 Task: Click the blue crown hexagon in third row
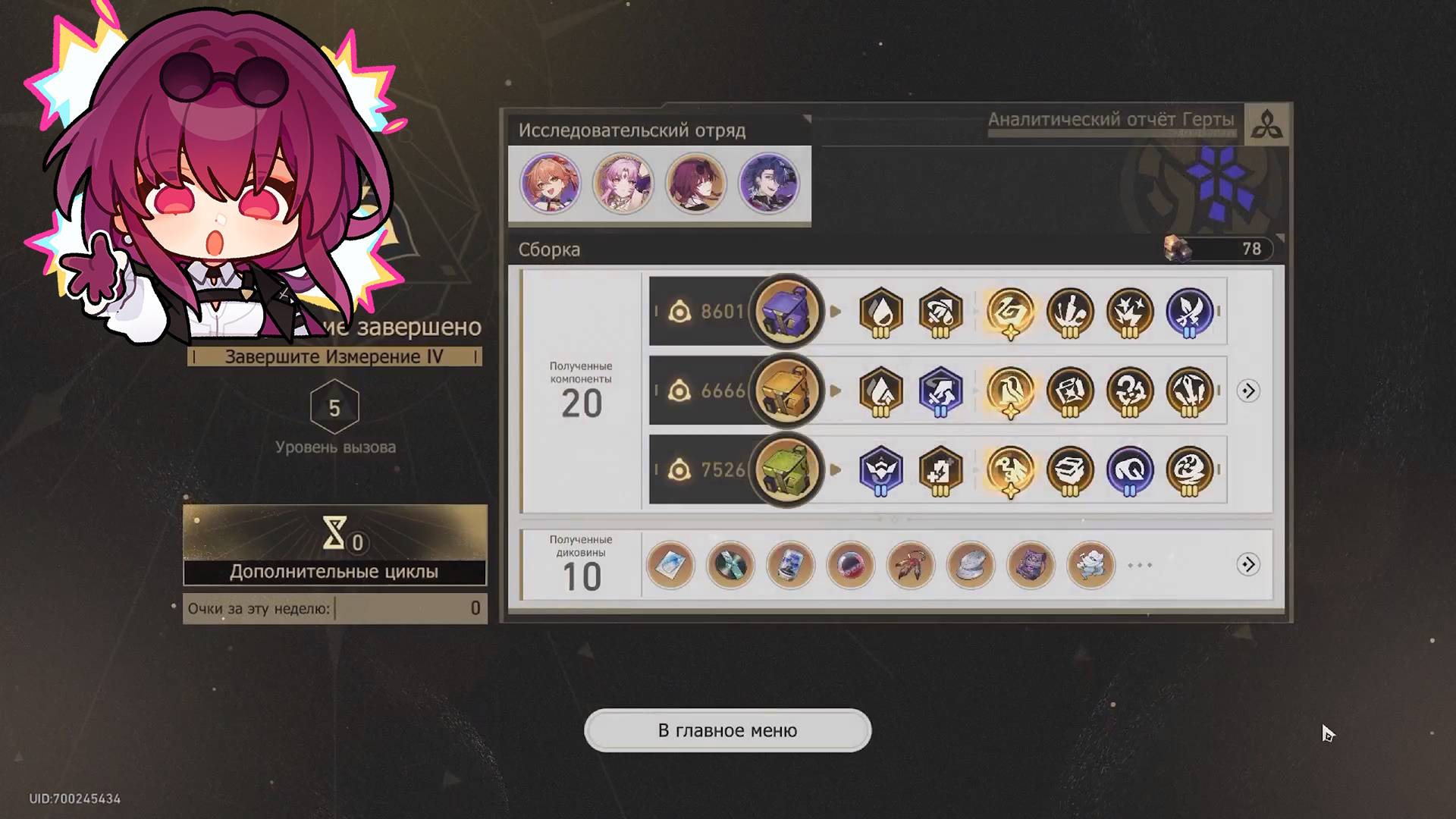(880, 470)
